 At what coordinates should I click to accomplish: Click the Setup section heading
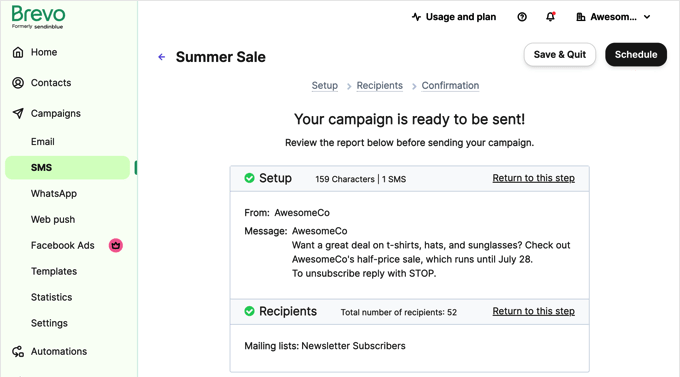(x=275, y=178)
